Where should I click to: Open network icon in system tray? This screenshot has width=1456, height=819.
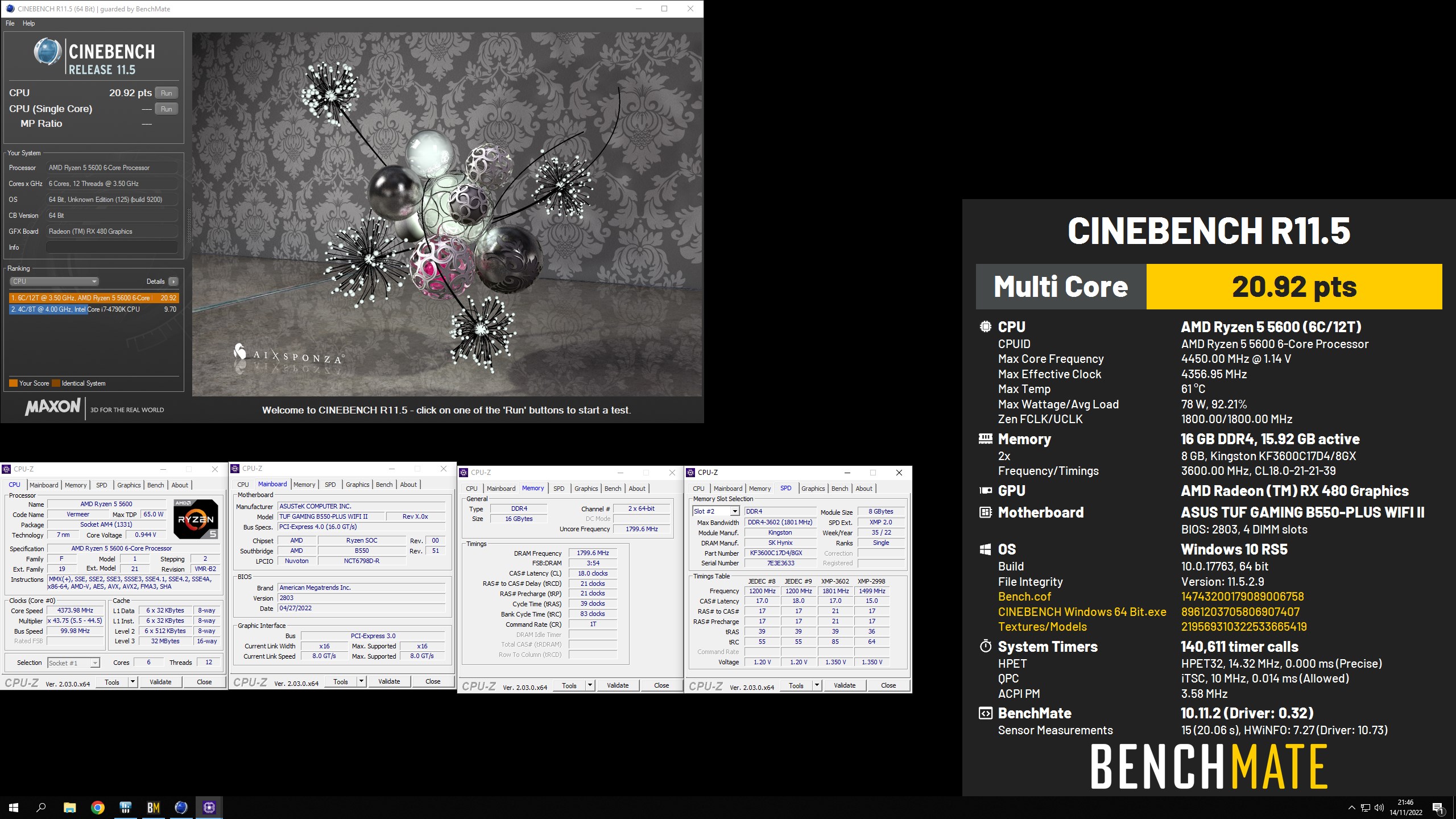click(1365, 808)
